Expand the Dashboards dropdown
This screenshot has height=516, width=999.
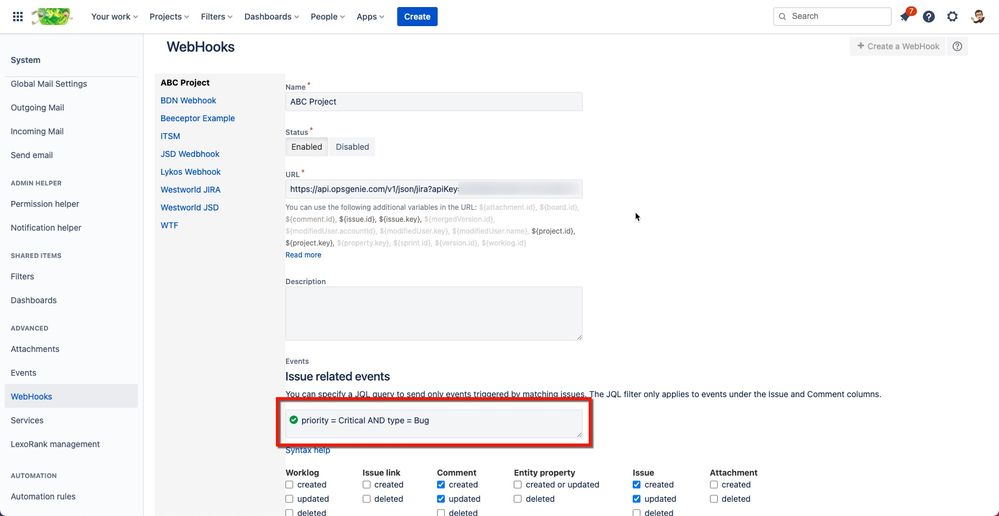click(273, 17)
